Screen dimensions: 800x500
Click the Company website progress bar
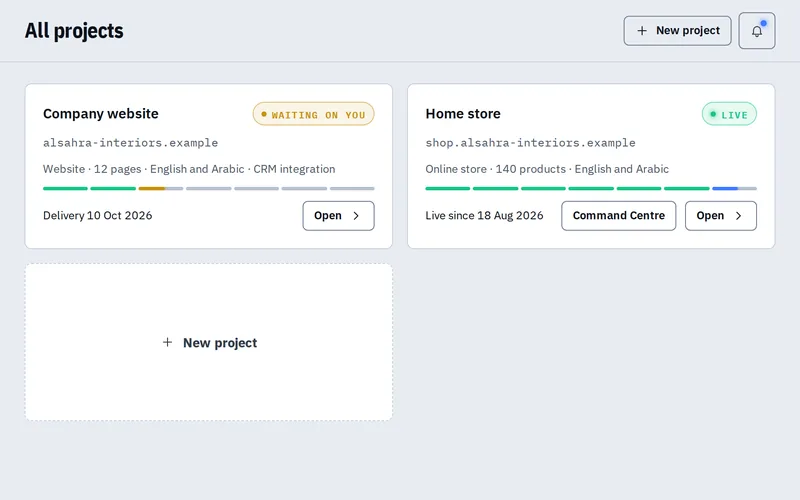[x=209, y=188]
